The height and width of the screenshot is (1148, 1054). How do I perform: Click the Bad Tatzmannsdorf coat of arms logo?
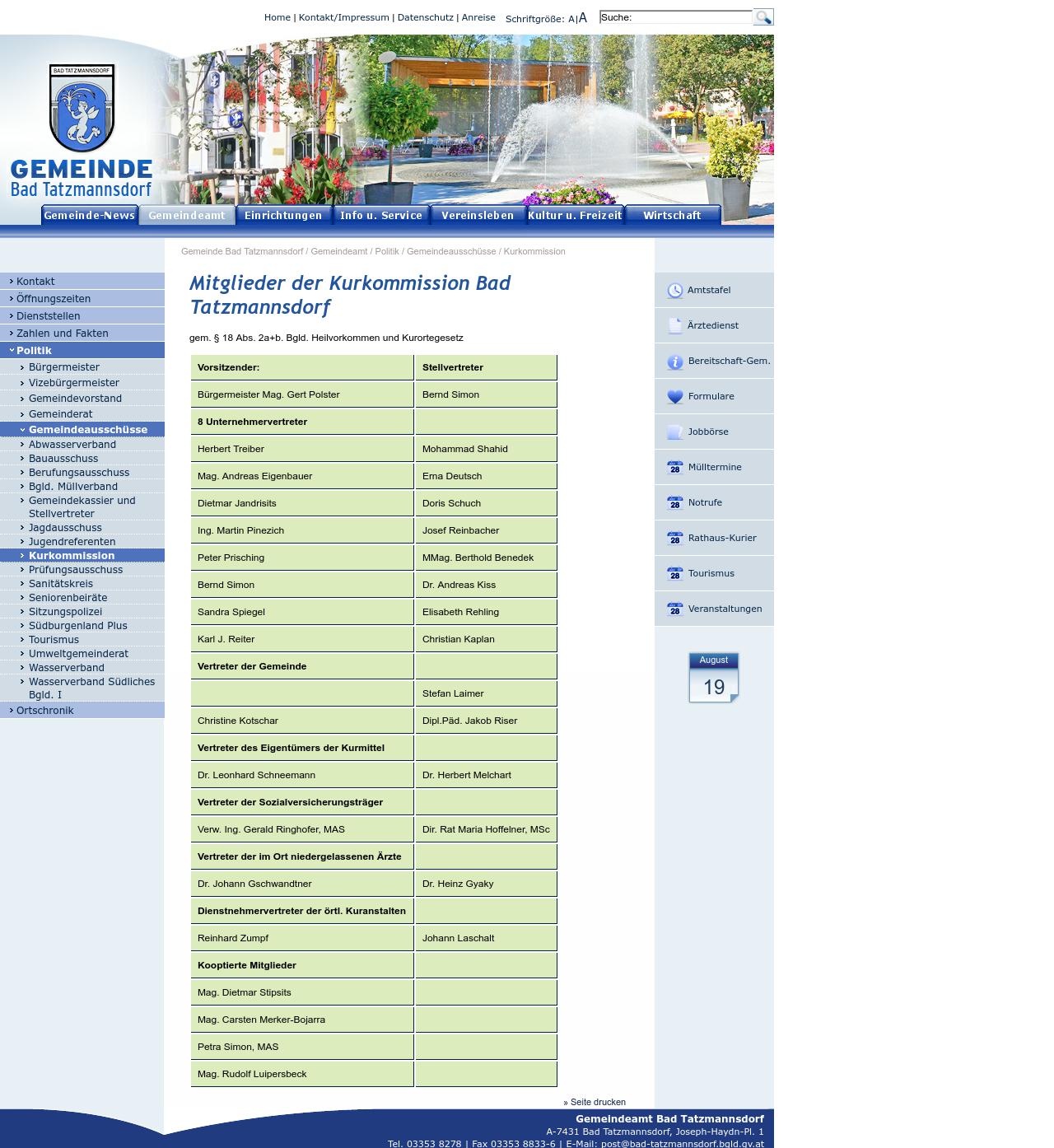click(82, 109)
